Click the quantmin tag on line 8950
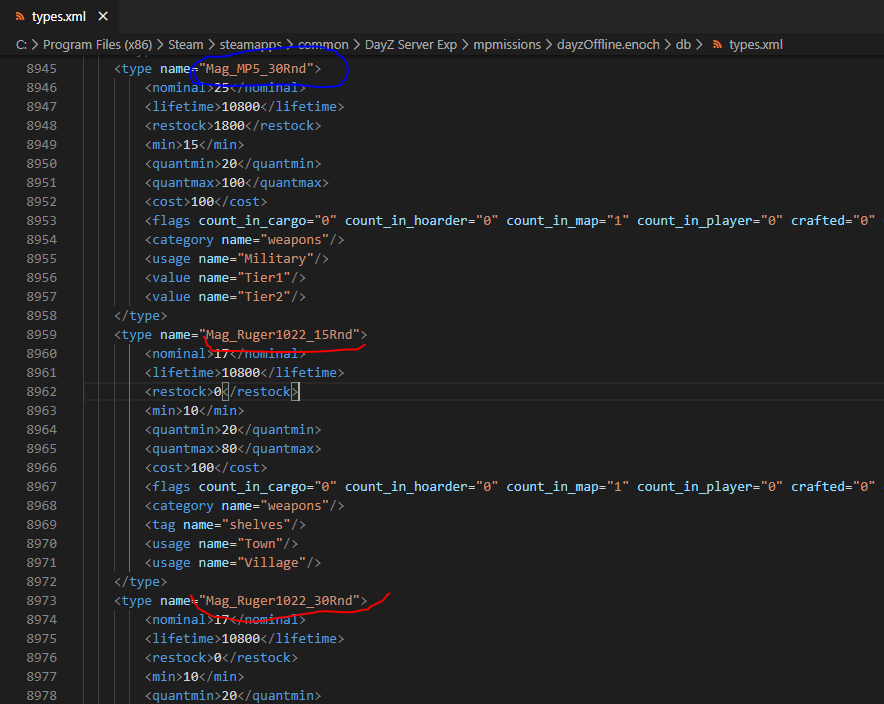Image resolution: width=884 pixels, height=704 pixels. coord(233,164)
